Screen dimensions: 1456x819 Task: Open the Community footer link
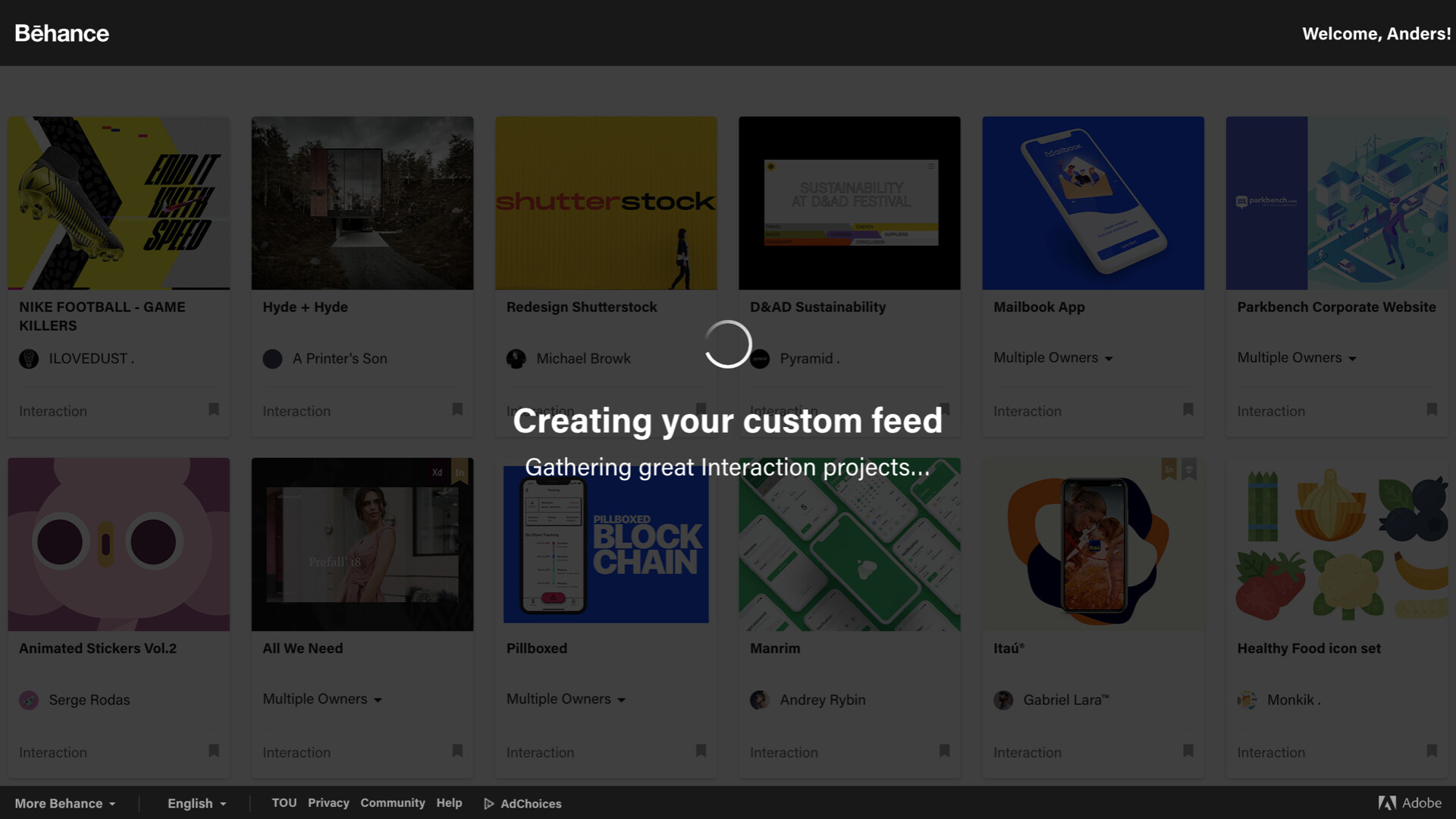click(392, 802)
